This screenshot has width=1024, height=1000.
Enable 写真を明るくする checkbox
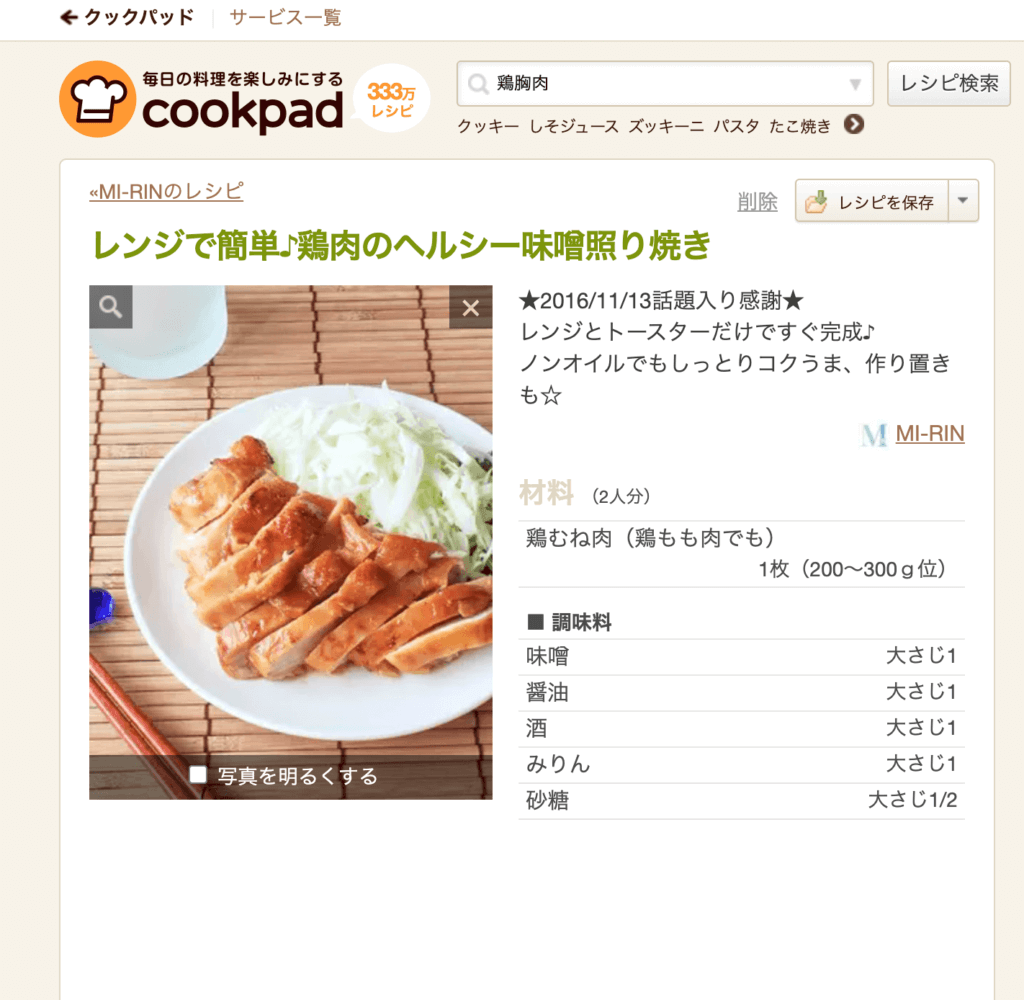198,775
